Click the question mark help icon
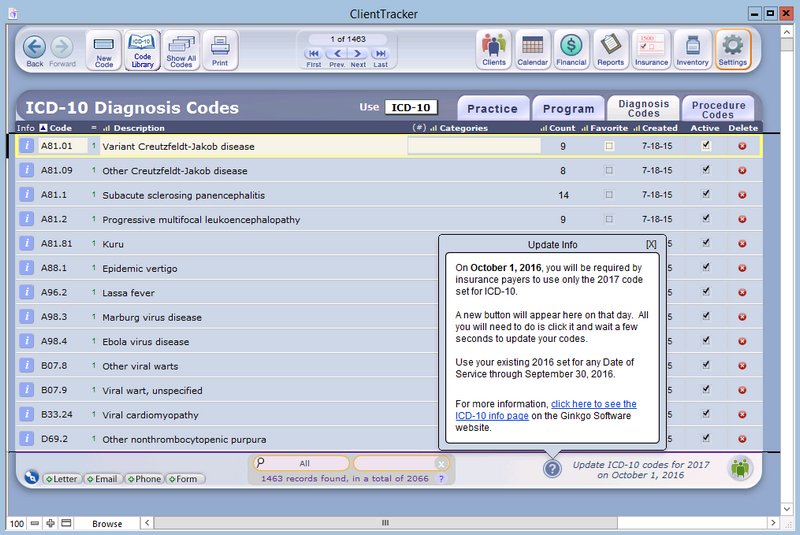This screenshot has width=800, height=535. coord(552,469)
